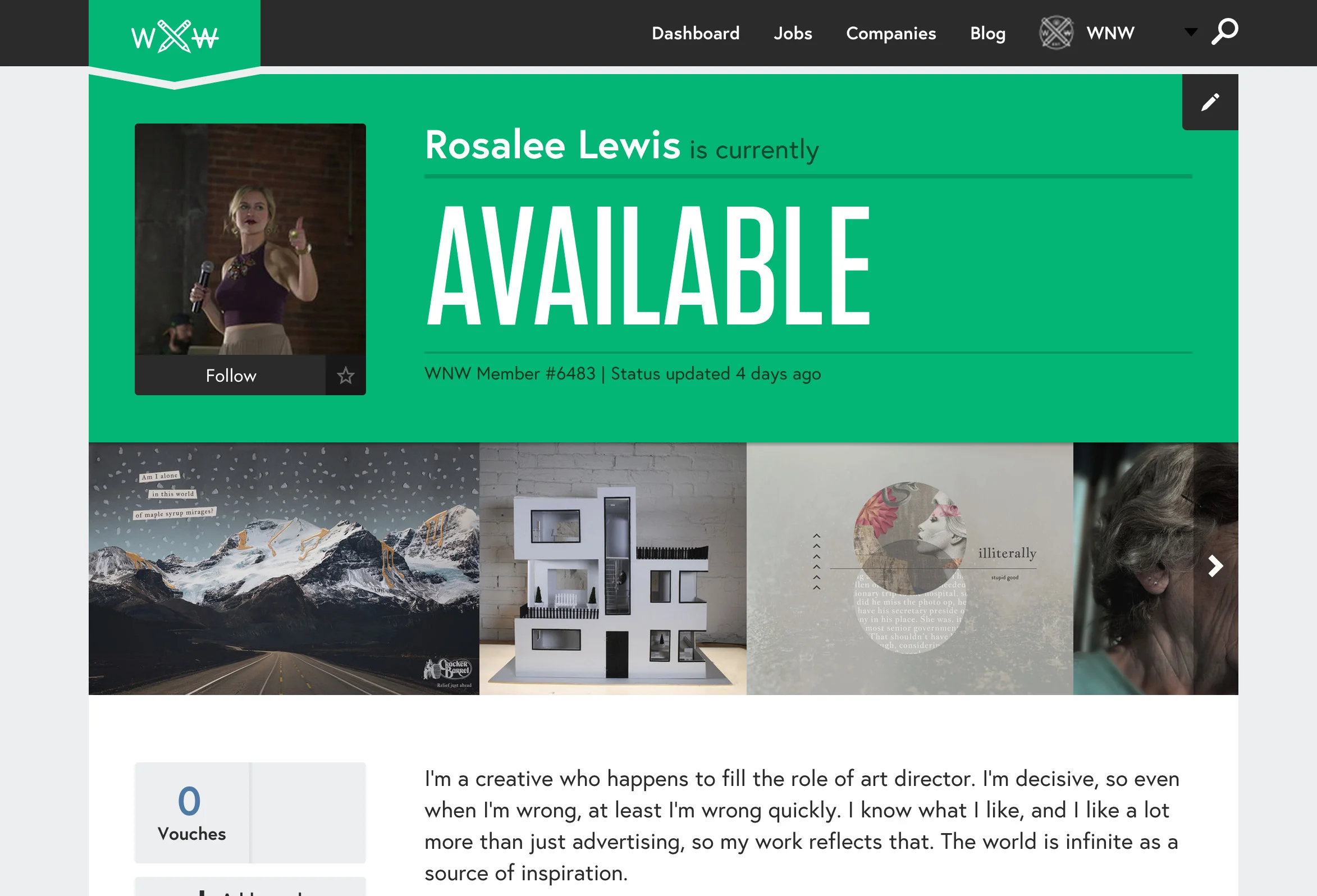This screenshot has width=1317, height=896.
Task: Toggle the star favorite icon
Action: [x=346, y=376]
